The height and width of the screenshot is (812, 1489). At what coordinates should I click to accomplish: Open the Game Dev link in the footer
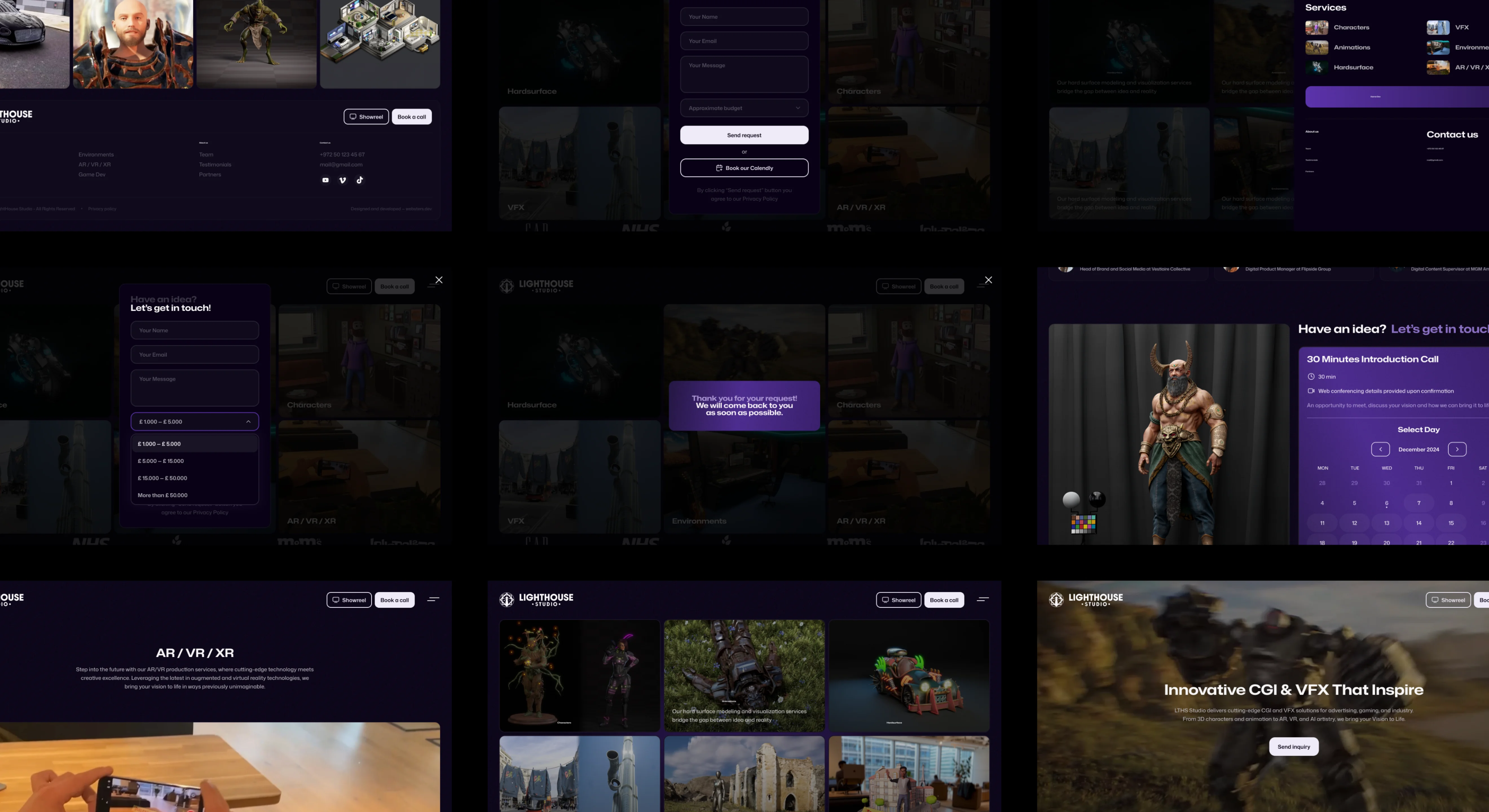tap(92, 175)
